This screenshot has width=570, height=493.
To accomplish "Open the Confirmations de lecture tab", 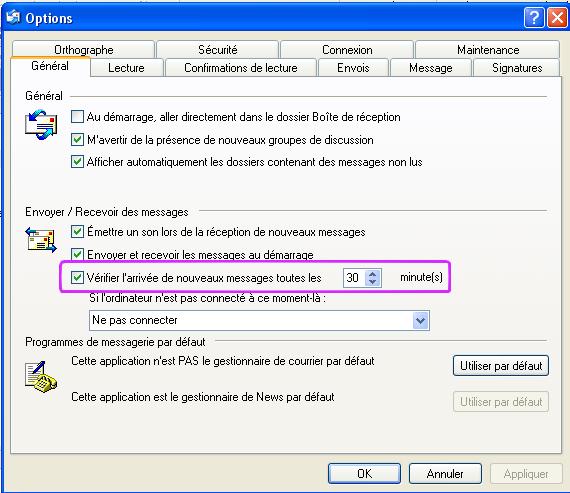I will click(241, 68).
